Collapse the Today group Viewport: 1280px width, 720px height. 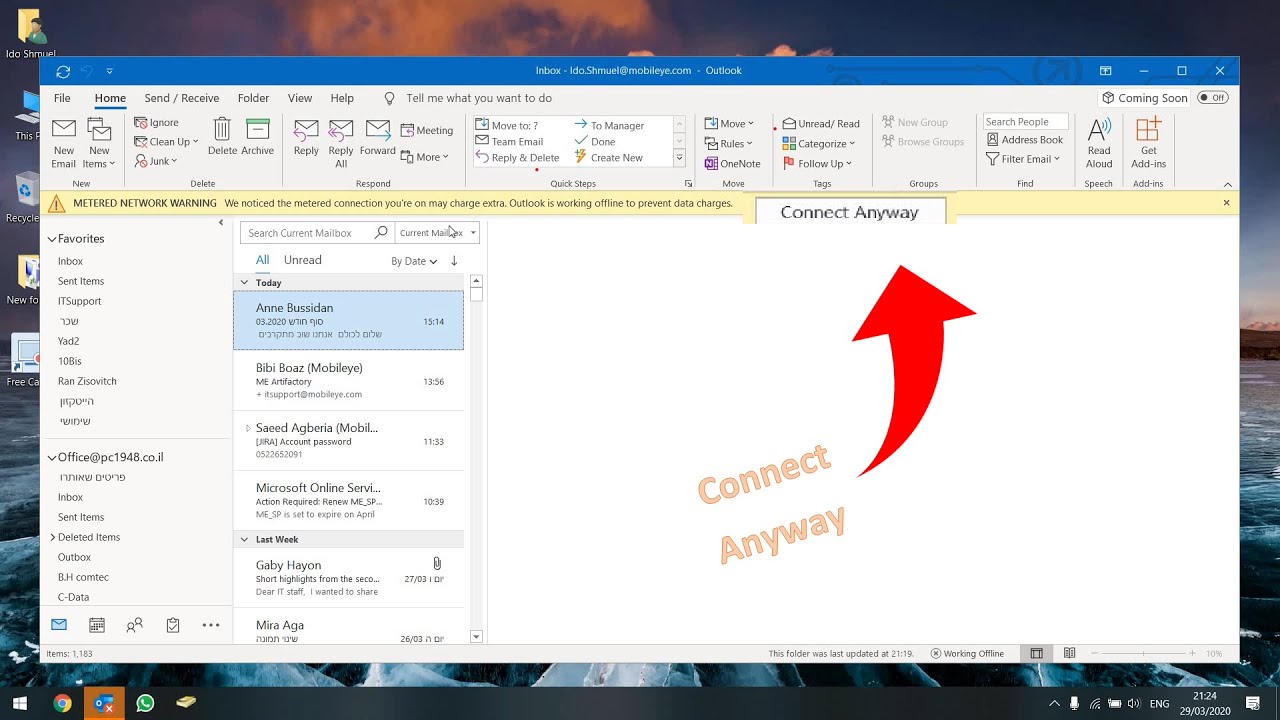coord(244,283)
